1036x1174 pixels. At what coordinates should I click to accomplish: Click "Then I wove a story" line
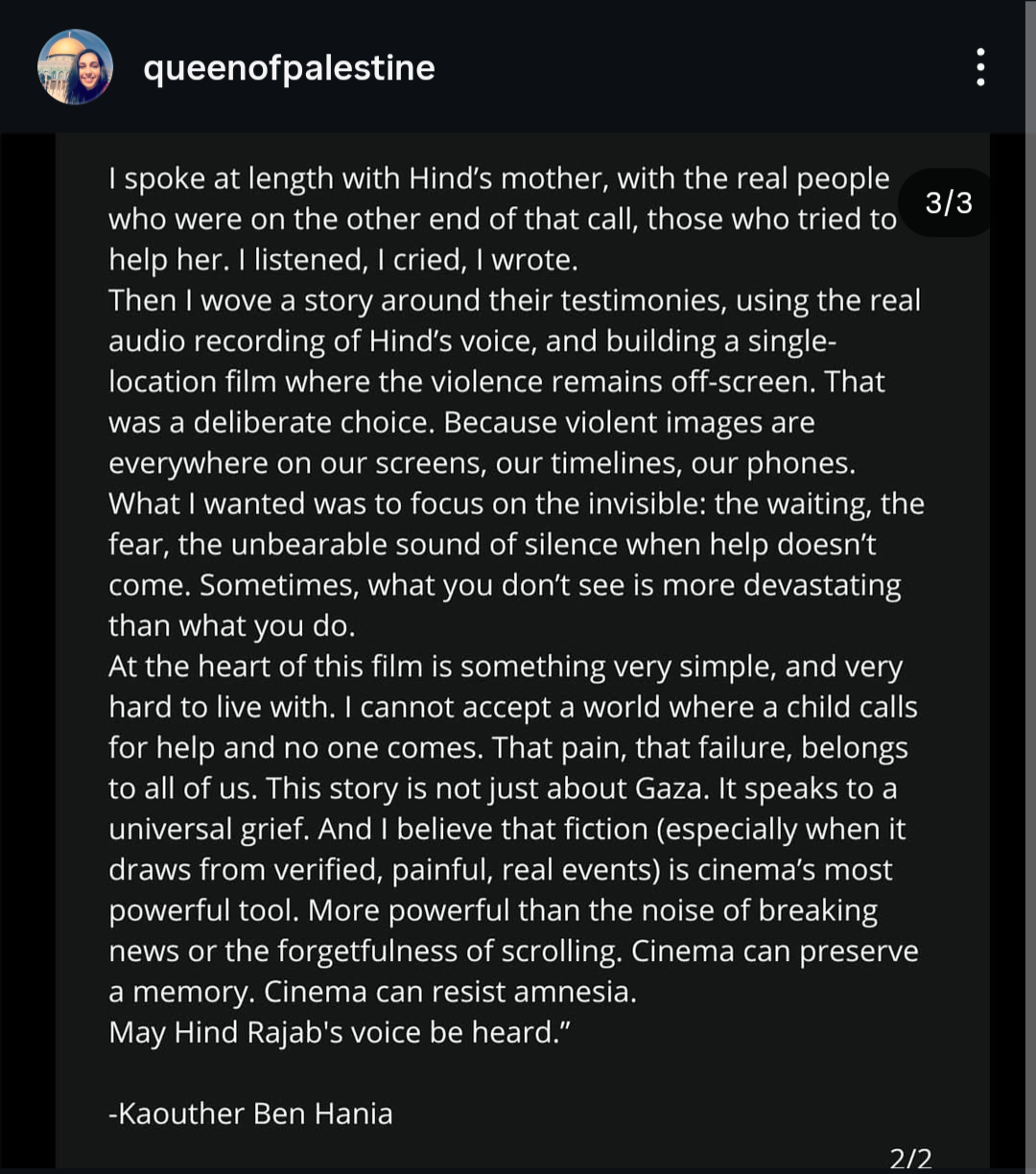tap(514, 301)
